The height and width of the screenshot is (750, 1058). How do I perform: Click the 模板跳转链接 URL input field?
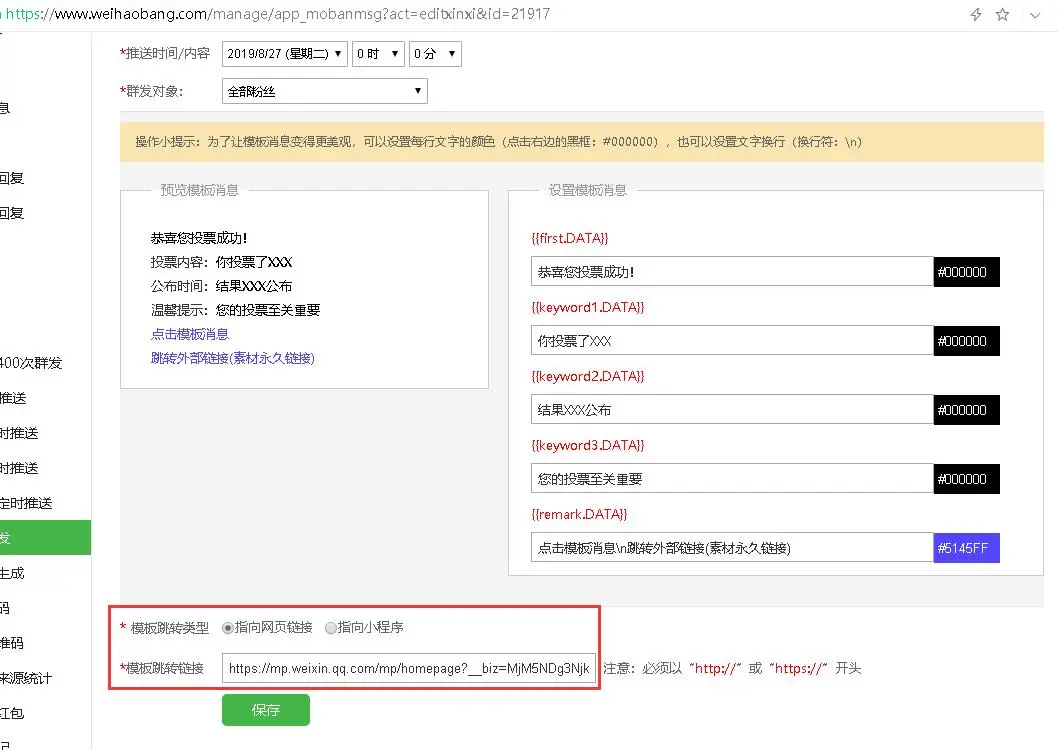click(409, 668)
